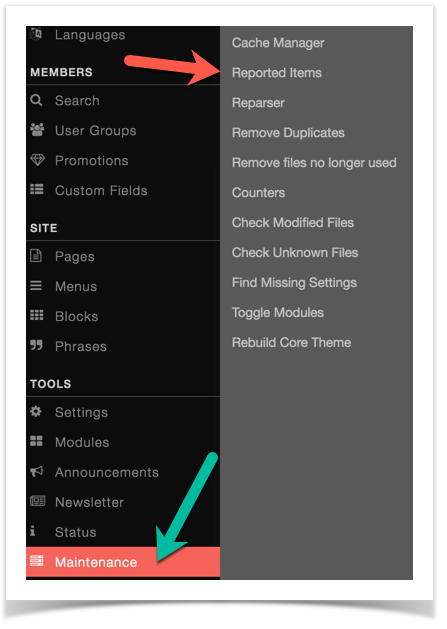447x629 pixels.
Task: Open Reported Items in the submenu
Action: (277, 73)
